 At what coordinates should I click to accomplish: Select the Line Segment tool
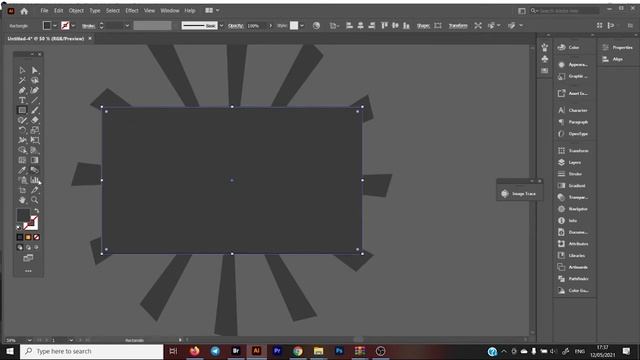point(35,100)
